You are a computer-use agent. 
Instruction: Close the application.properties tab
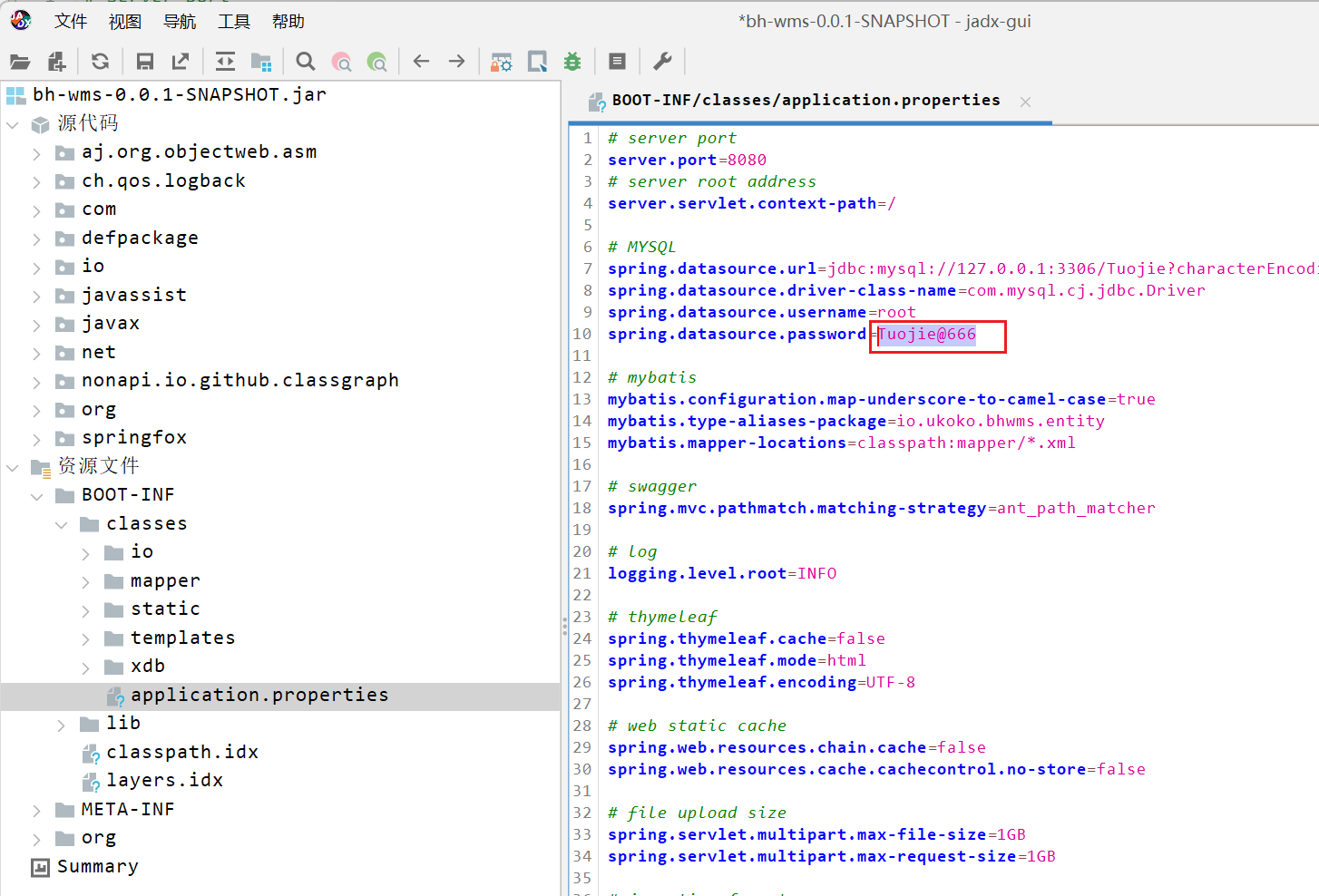1025,102
